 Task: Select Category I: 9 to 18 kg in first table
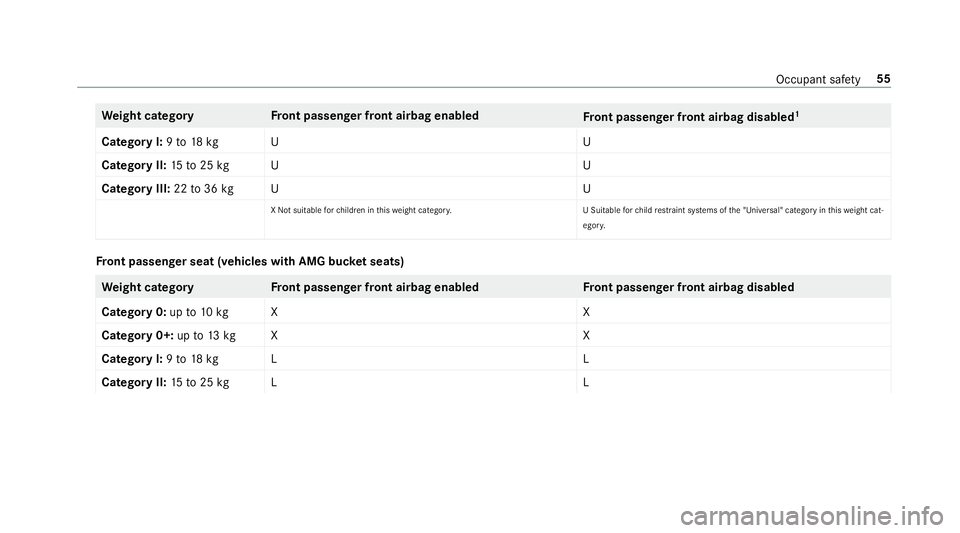160,141
